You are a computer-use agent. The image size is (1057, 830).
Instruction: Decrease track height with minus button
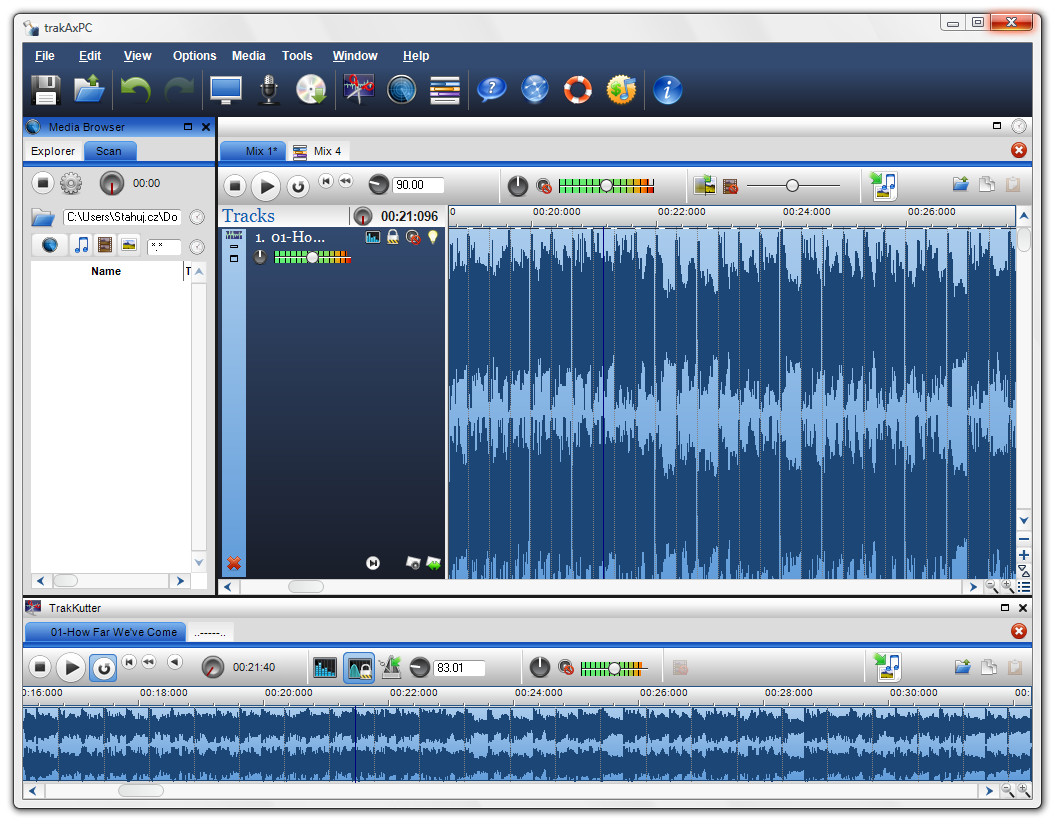(1024, 539)
